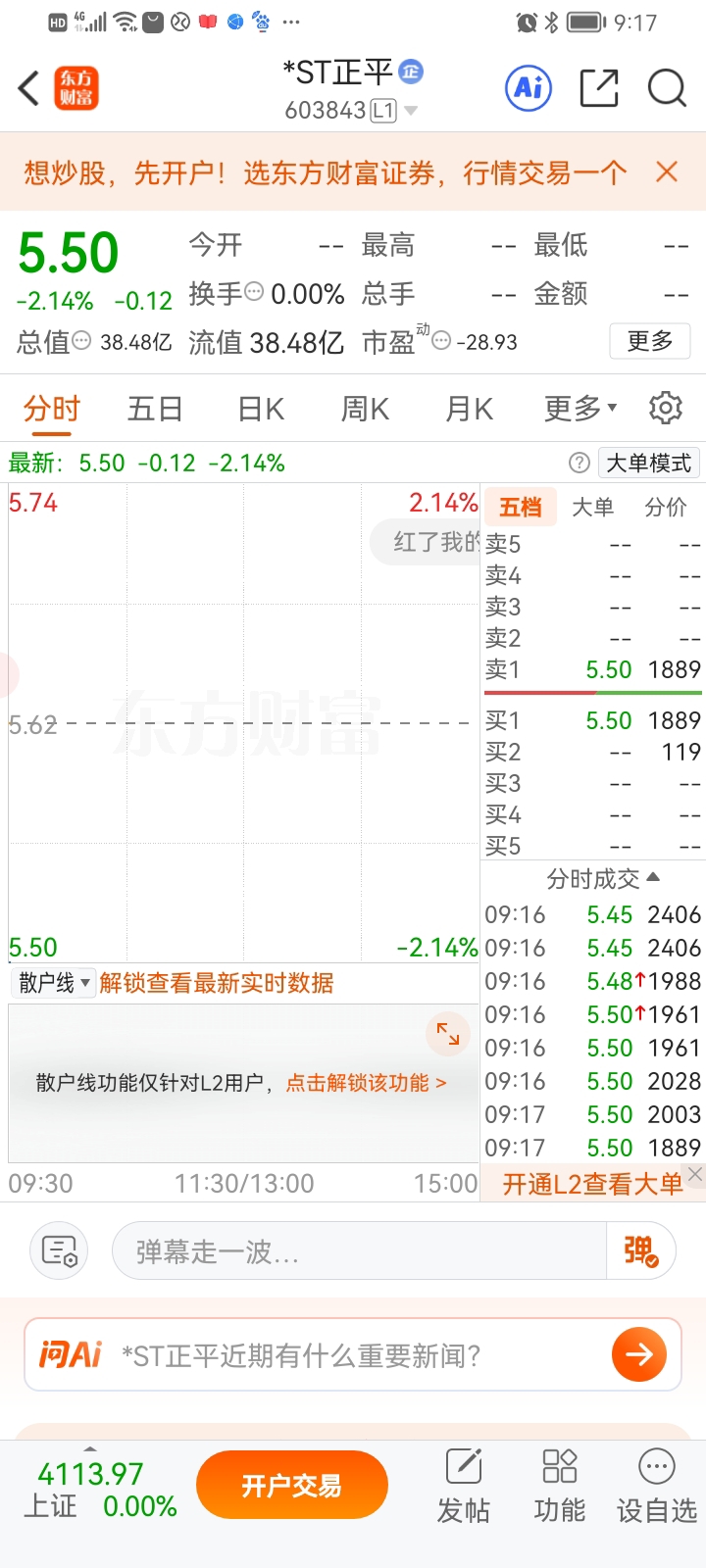Tap 设自选 add to watchlist icon
Image resolution: width=706 pixels, height=1568 pixels.
click(x=656, y=1486)
